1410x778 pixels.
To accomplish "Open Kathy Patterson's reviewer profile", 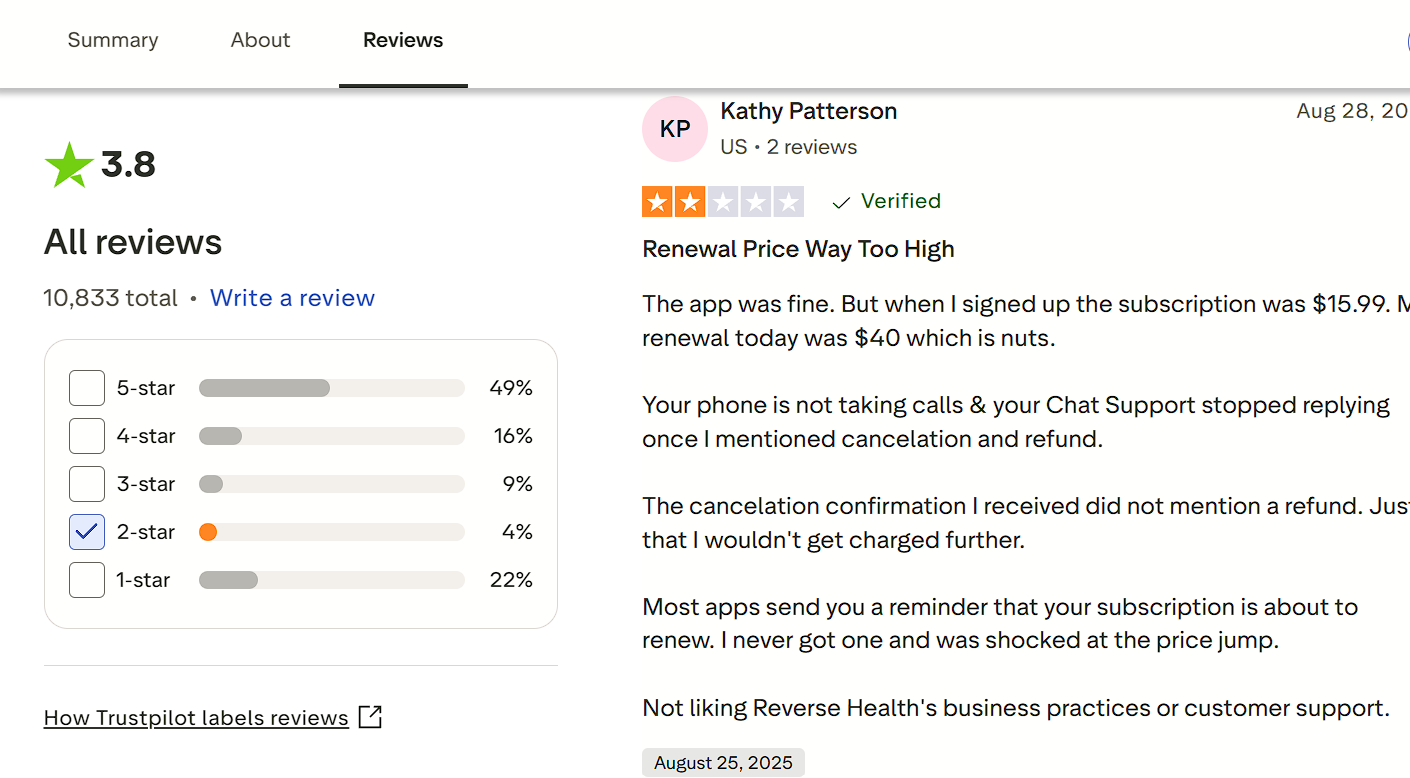I will pyautogui.click(x=808, y=111).
